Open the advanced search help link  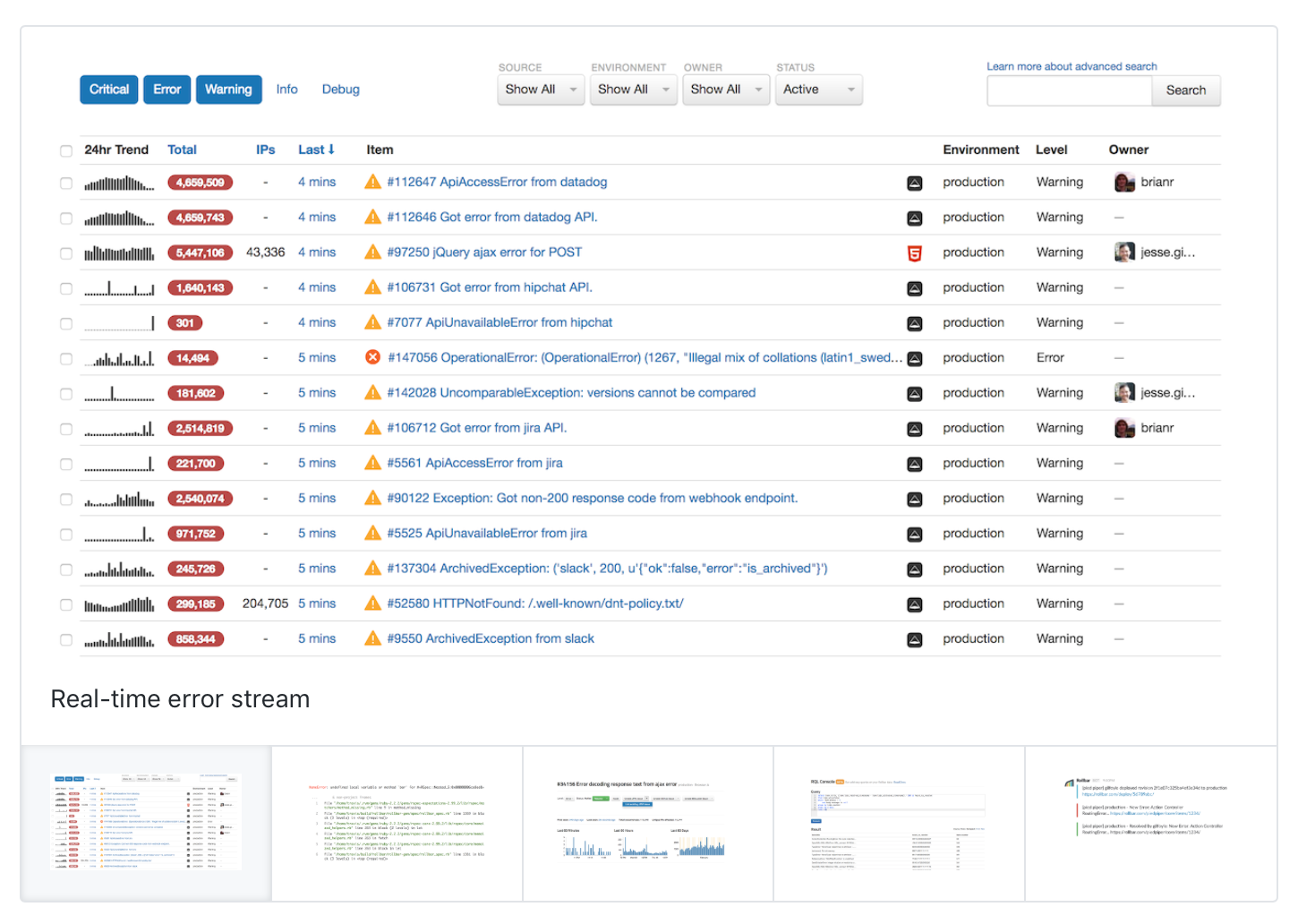(x=1071, y=66)
